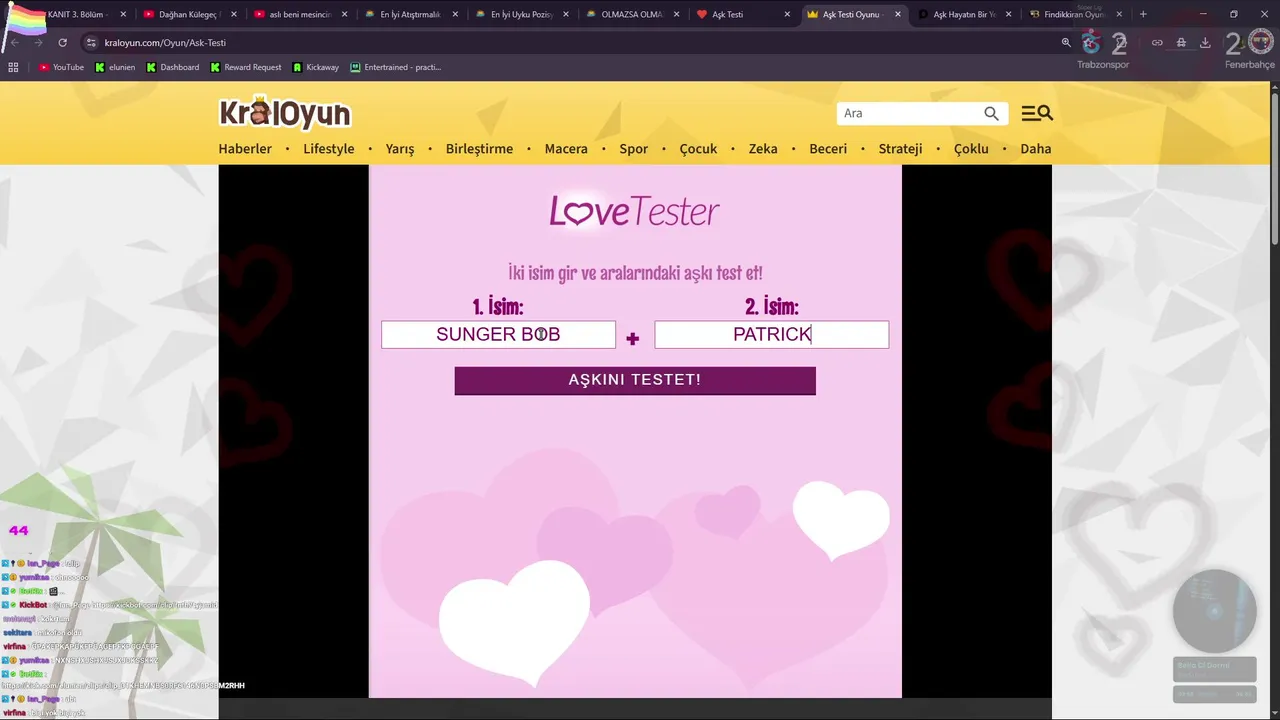Open the apps grid in bookmarks bar

coord(13,67)
